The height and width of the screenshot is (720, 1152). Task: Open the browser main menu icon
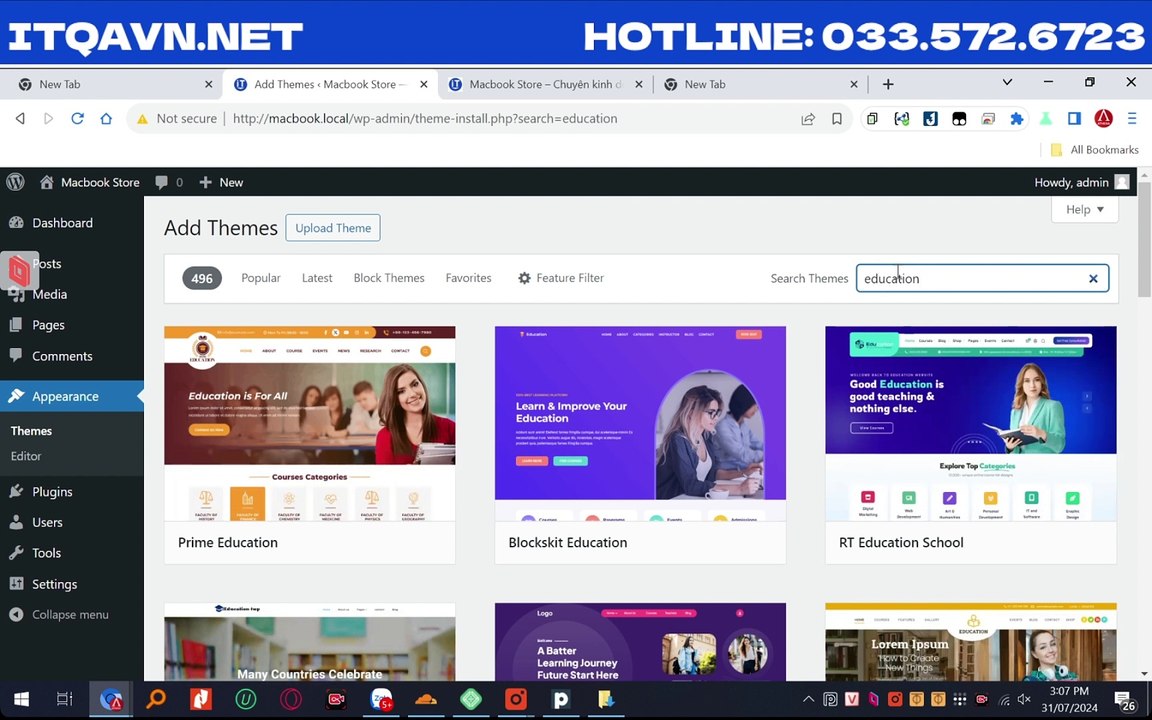(x=1132, y=118)
